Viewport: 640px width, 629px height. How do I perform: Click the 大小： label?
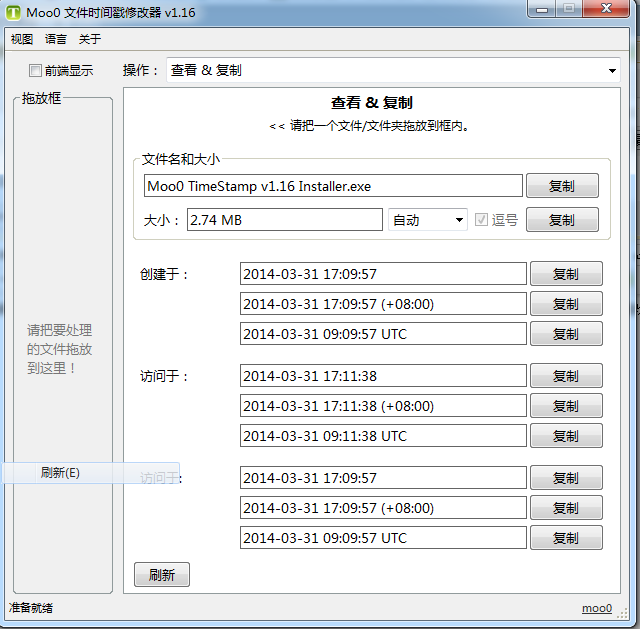[162, 220]
